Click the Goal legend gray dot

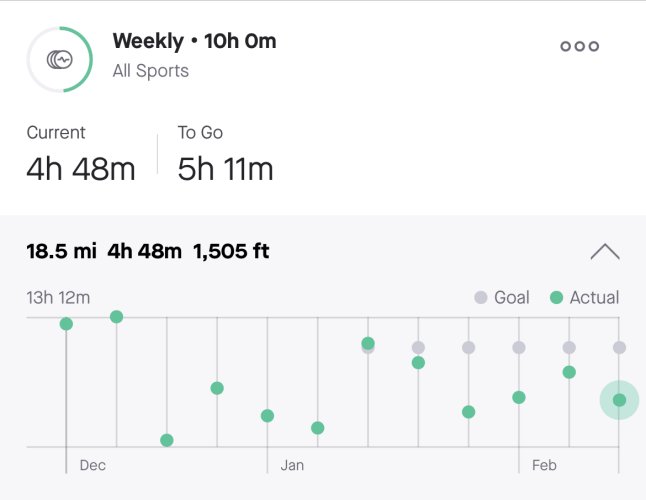pos(481,297)
